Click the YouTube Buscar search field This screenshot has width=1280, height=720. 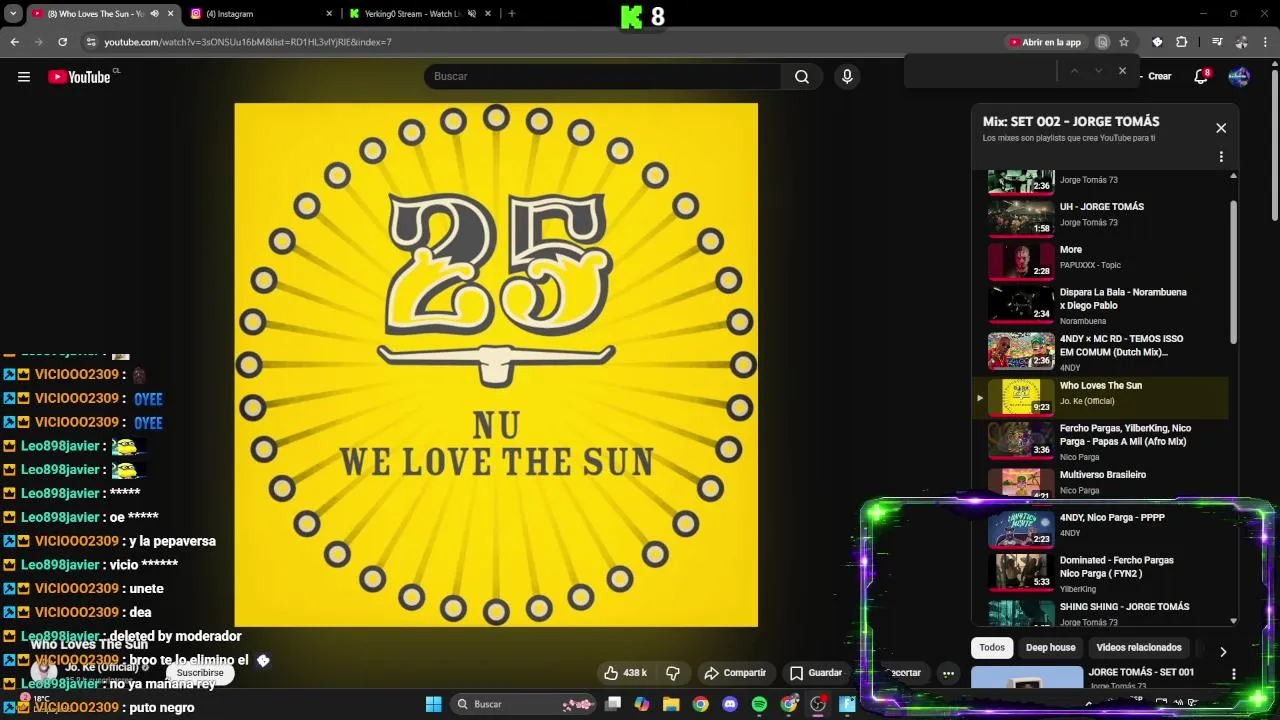point(603,77)
